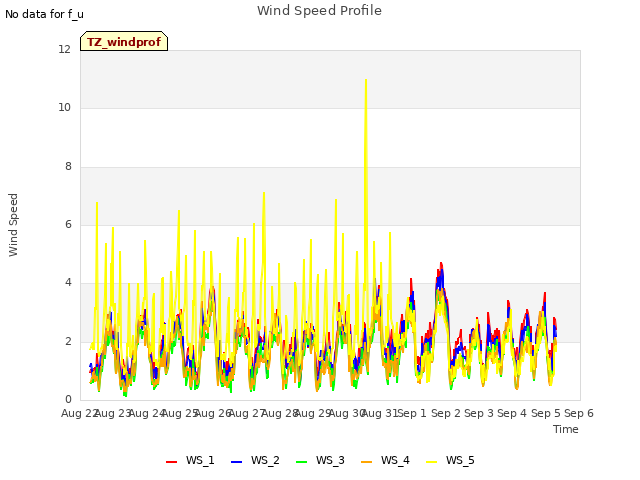Click the green WS_3 legend swatch
The image size is (640, 480).
pos(302,462)
